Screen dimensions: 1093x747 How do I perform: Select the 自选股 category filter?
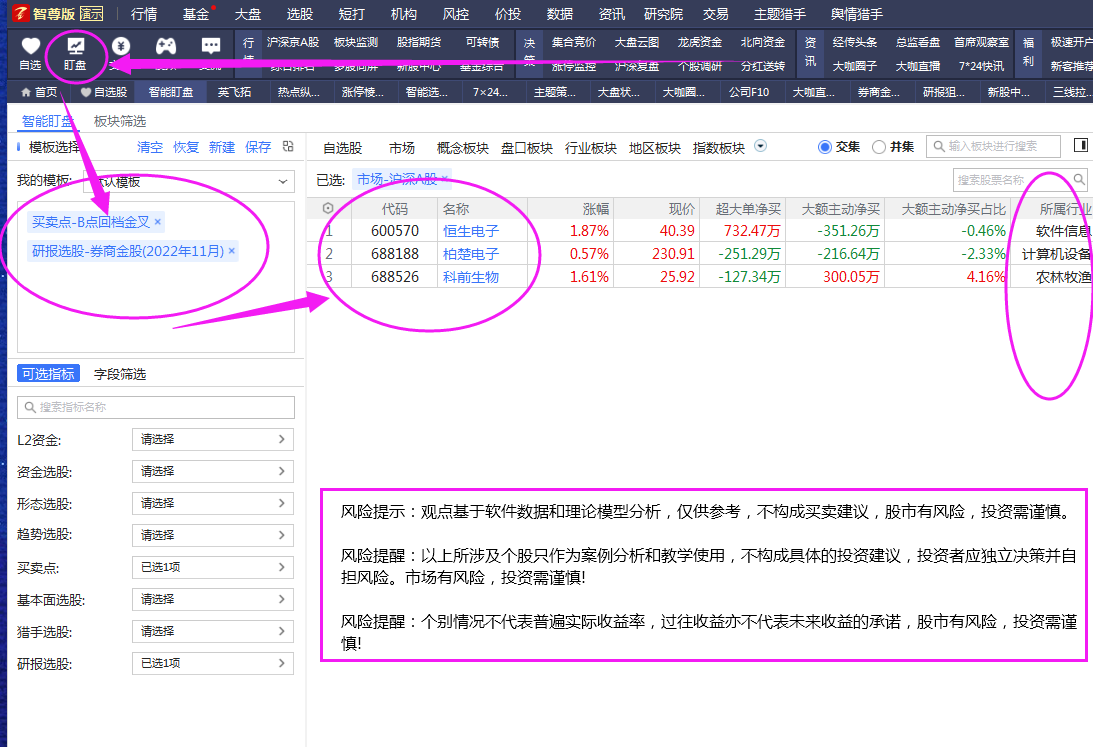coord(342,148)
